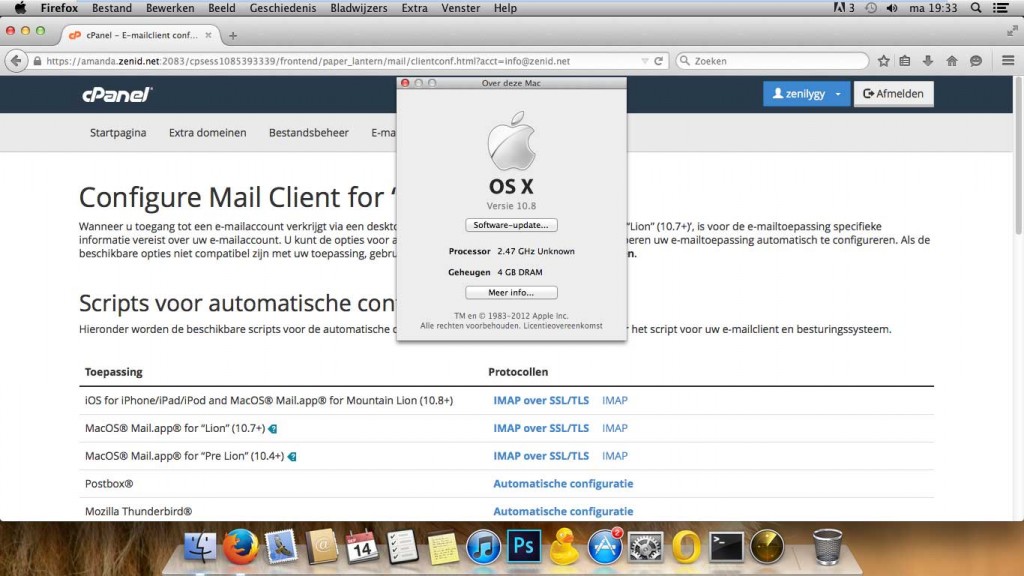Click the help icon beside “Pre Lion” (10.4+)

pos(292,456)
